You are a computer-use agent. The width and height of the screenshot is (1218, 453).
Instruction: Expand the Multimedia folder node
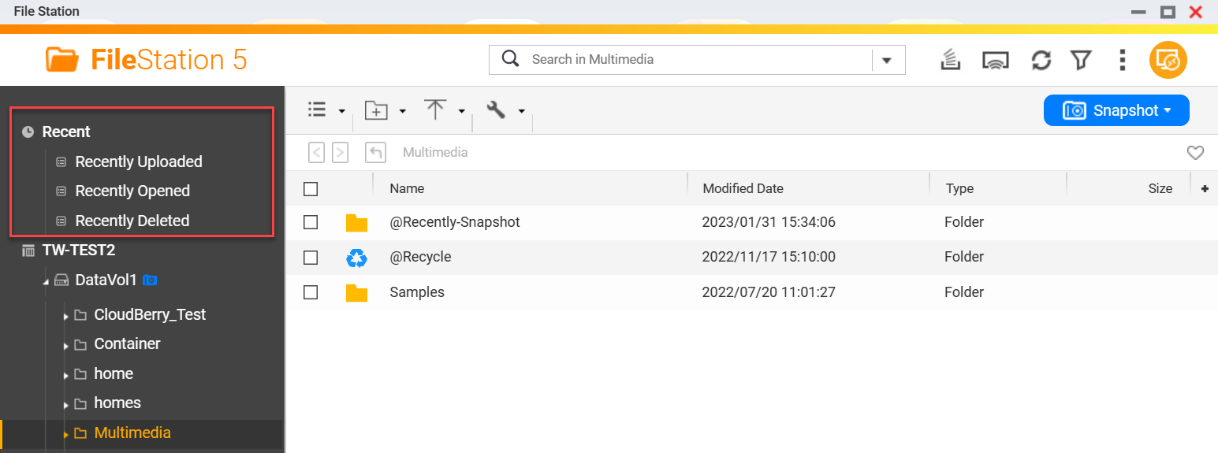coord(66,434)
